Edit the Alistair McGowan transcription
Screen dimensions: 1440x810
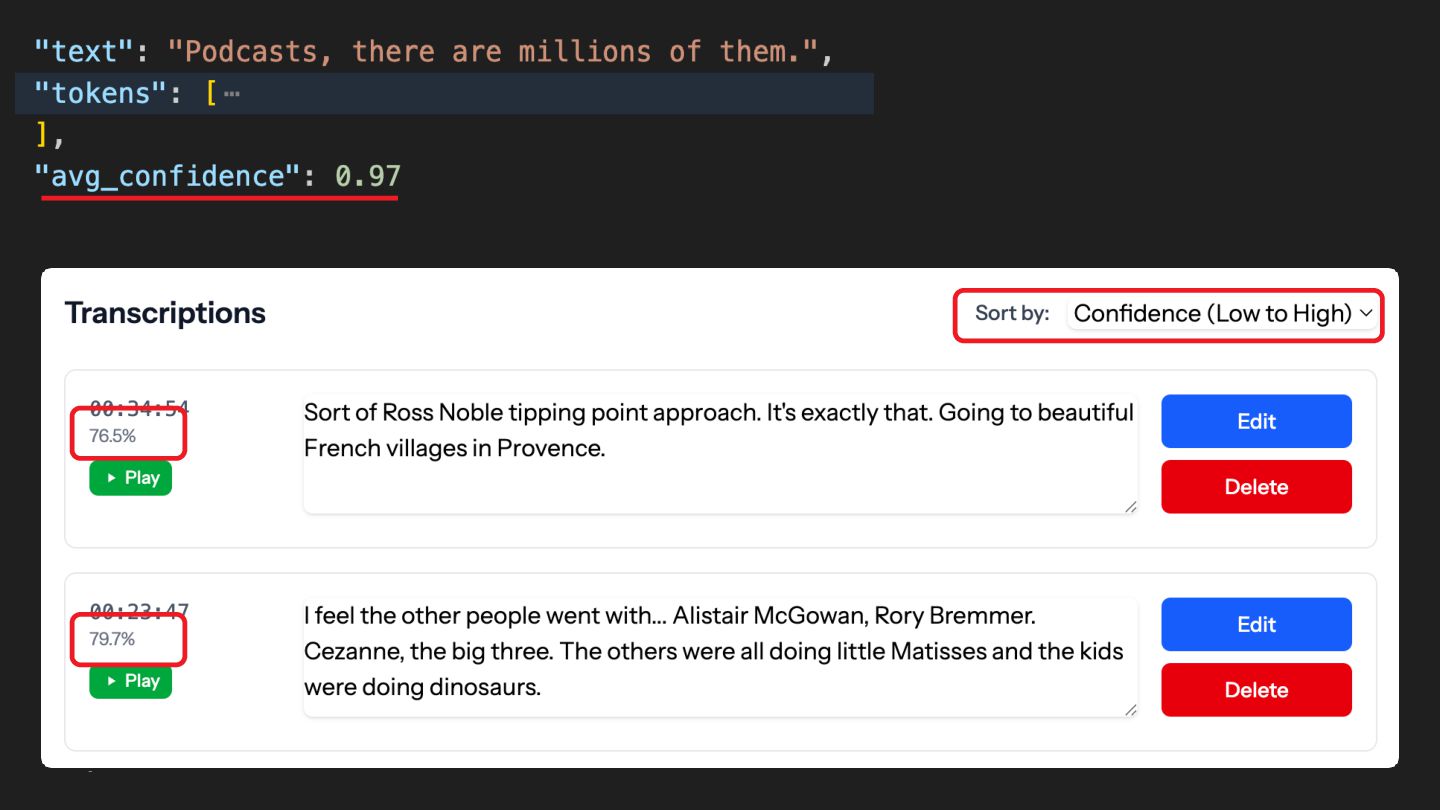(1256, 624)
